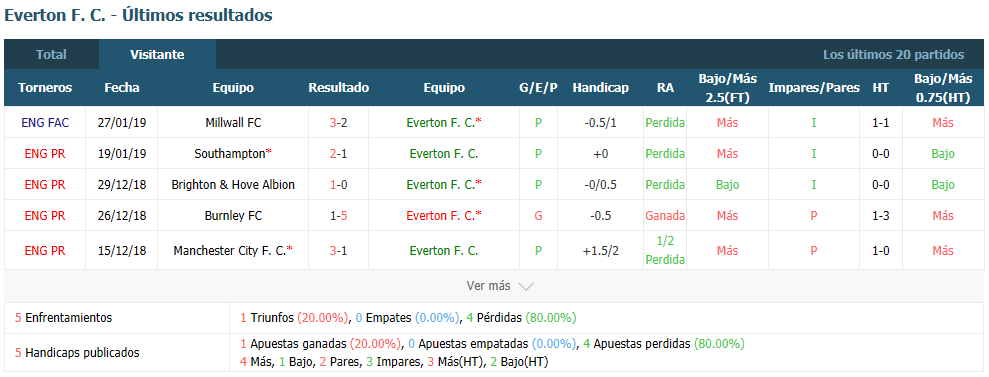Screen dimensions: 989x377
Task: Click the Ver más text
Action: point(488,286)
